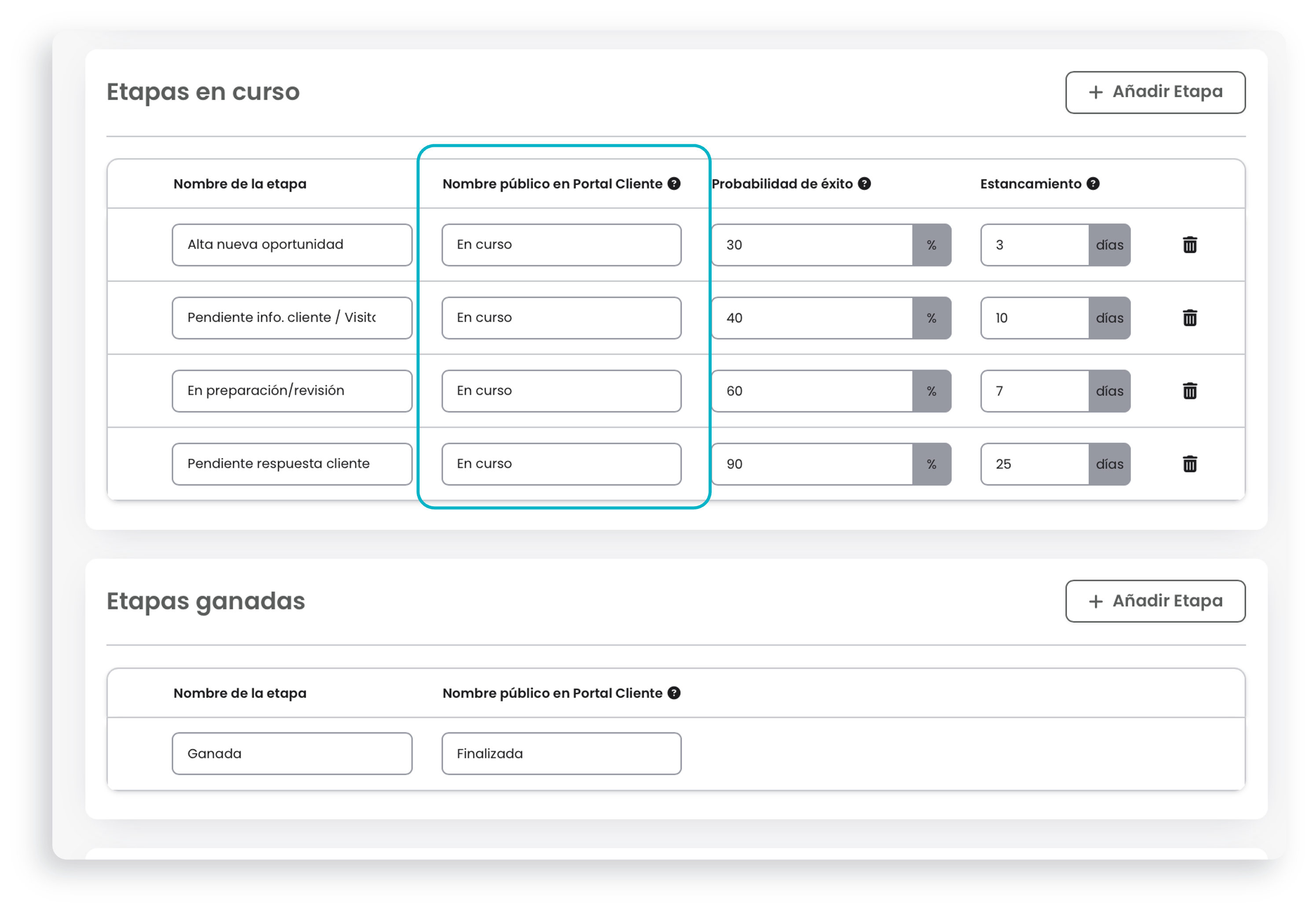Screen dimensions: 1316x913
Task: Click the Etapas ganadas heading
Action: (x=206, y=602)
